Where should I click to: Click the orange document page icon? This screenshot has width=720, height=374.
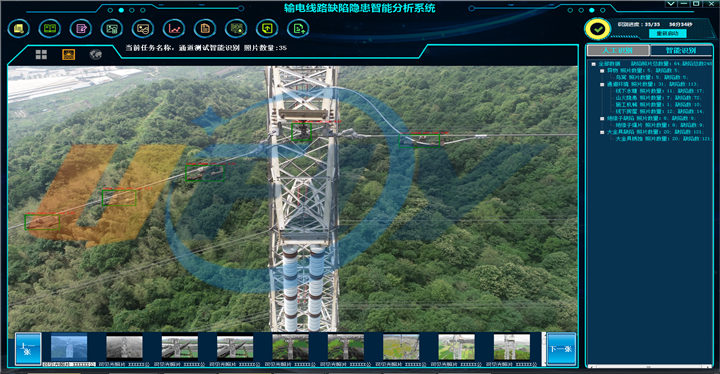point(205,29)
